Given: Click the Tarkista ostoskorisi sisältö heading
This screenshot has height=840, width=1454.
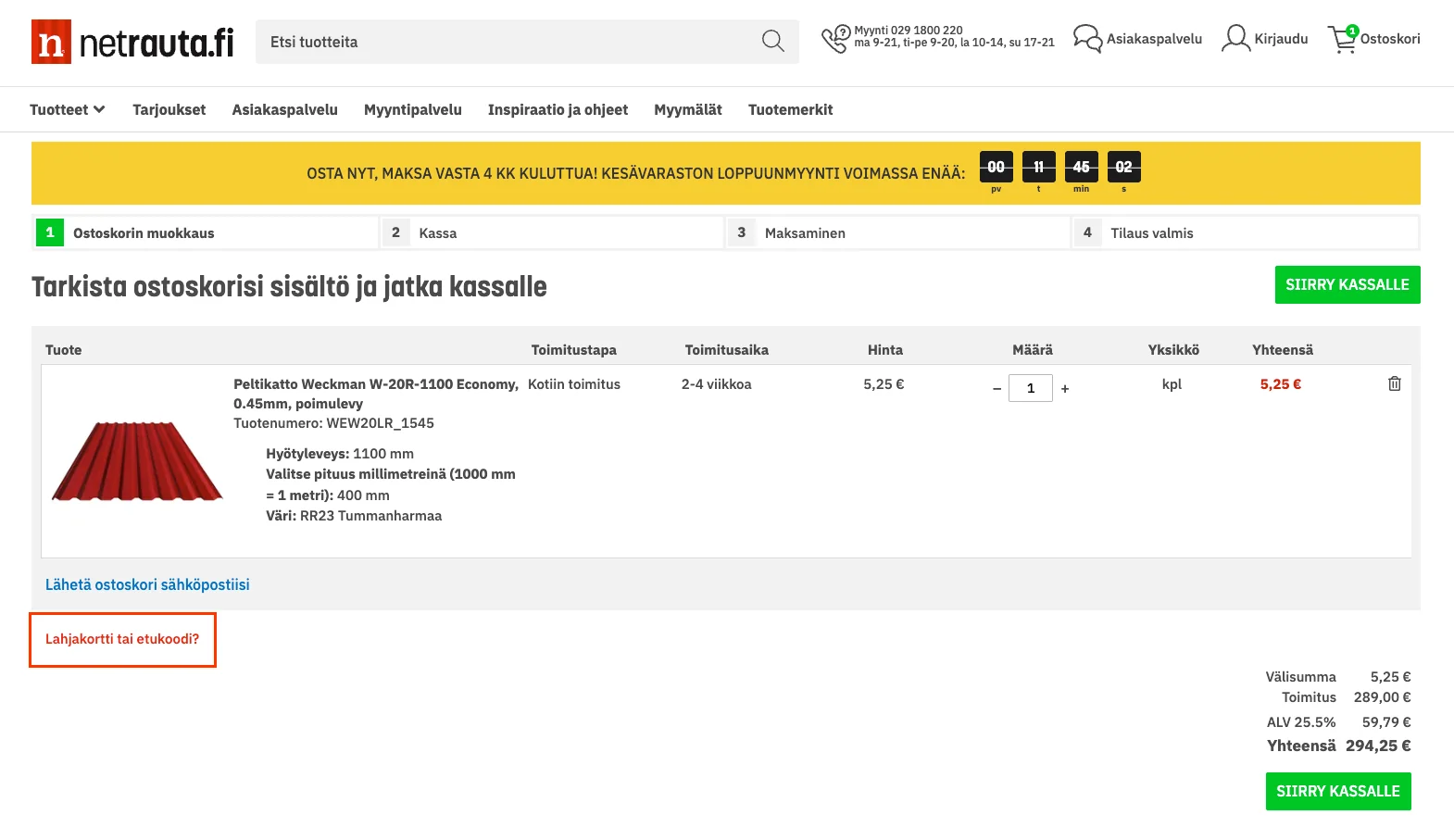Looking at the screenshot, I should coord(289,287).
